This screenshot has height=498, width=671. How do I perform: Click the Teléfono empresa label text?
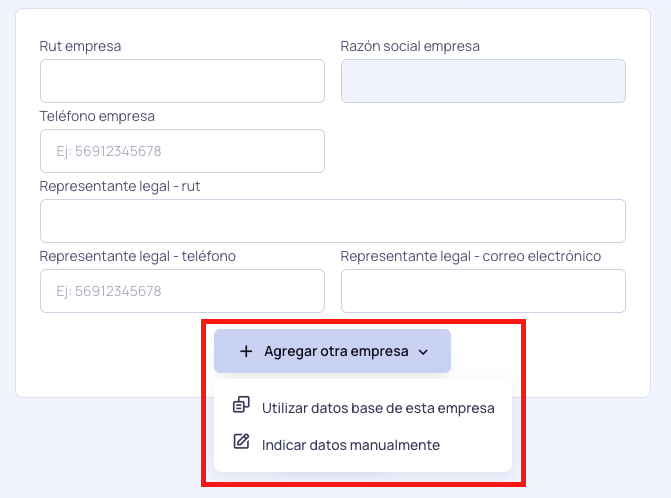(x=97, y=116)
